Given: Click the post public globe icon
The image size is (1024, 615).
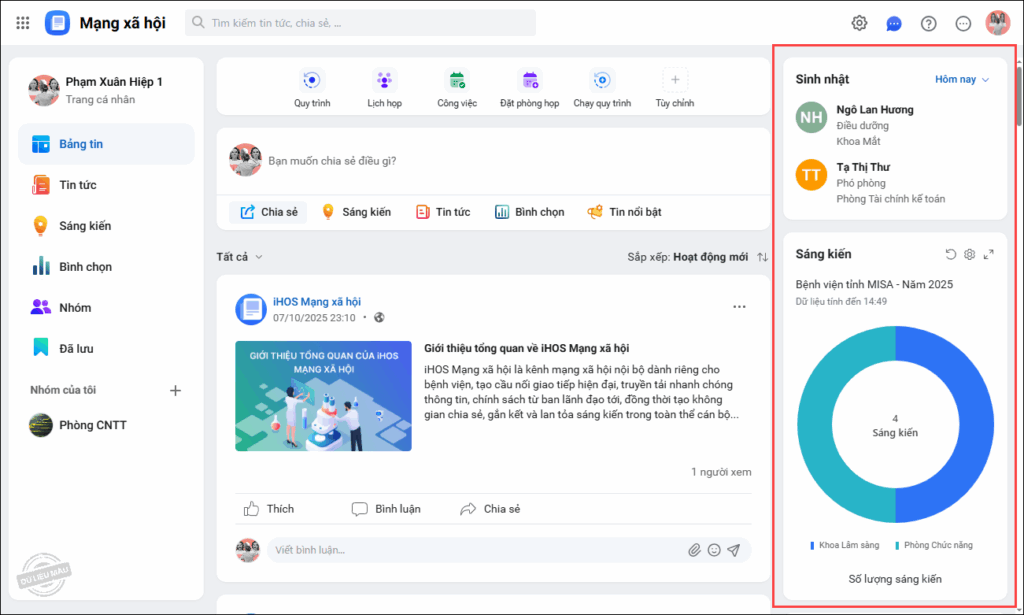Looking at the screenshot, I should (379, 318).
